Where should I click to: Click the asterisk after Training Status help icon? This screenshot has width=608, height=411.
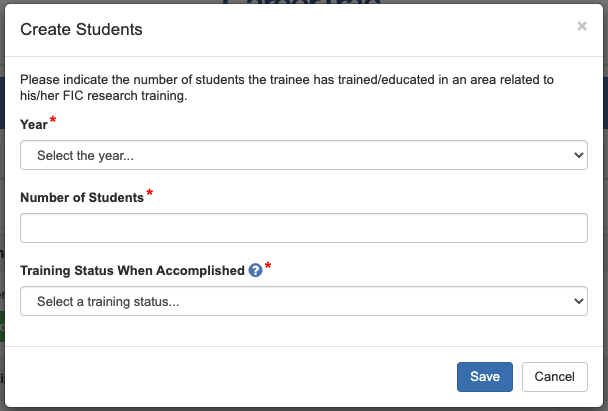tap(268, 267)
